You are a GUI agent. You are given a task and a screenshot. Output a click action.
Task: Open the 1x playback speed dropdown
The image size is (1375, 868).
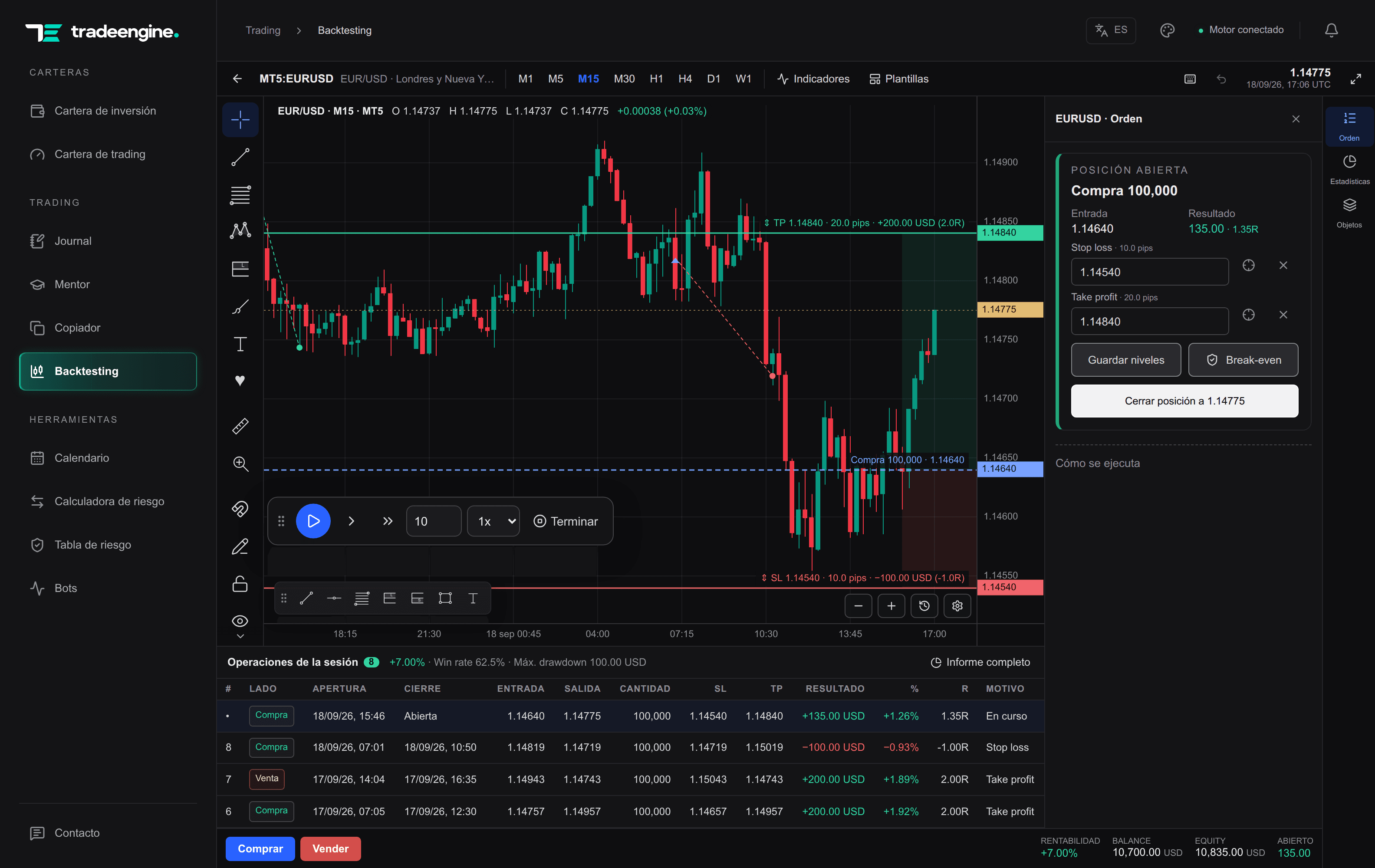pos(493,521)
